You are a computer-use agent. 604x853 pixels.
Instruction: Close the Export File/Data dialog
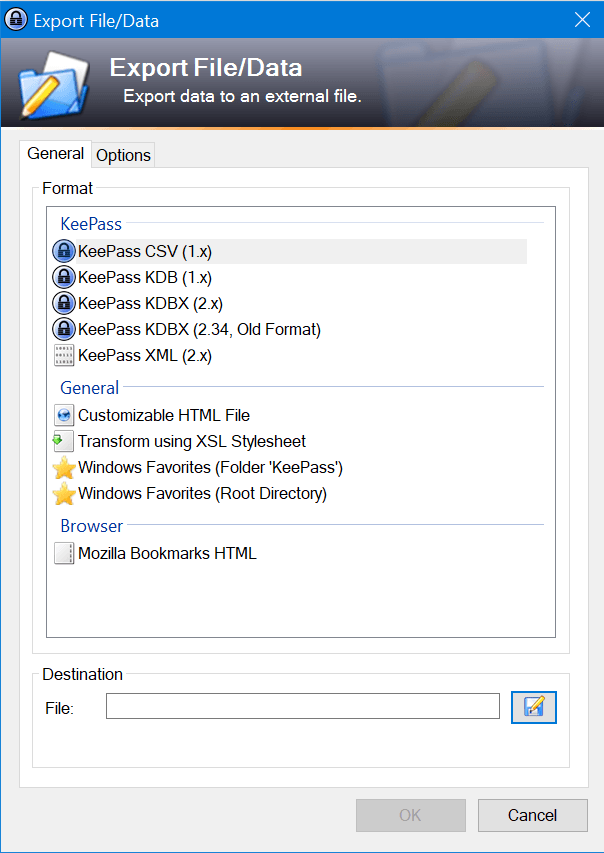coord(582,20)
